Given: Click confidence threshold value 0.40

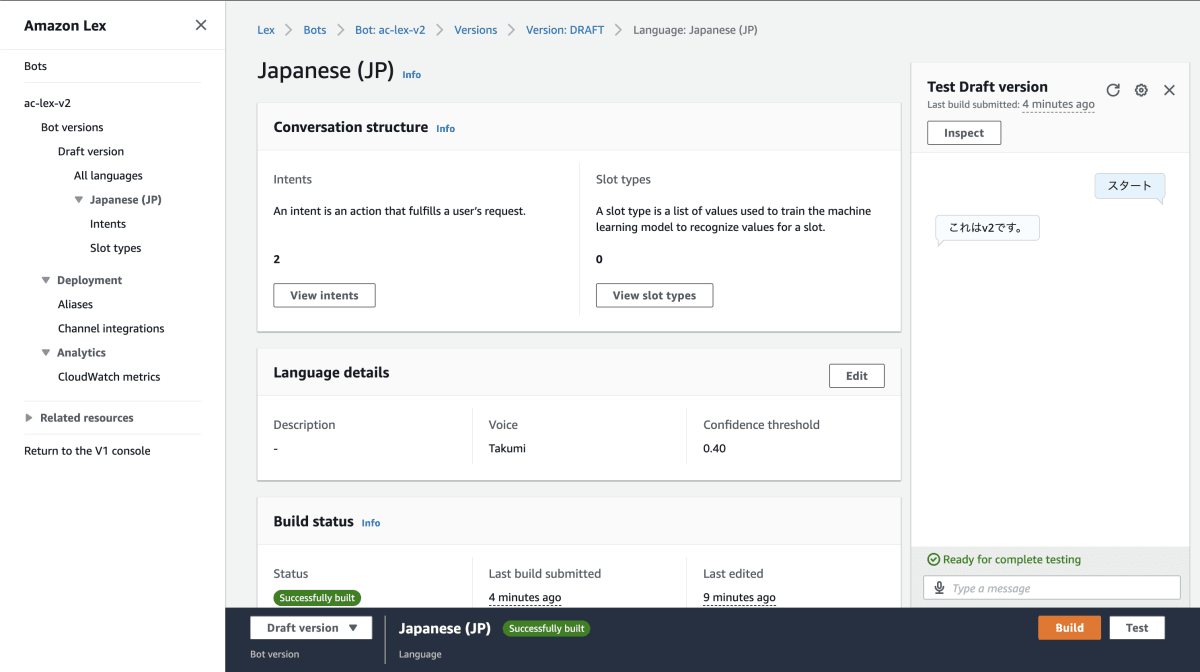Looking at the screenshot, I should [x=714, y=449].
